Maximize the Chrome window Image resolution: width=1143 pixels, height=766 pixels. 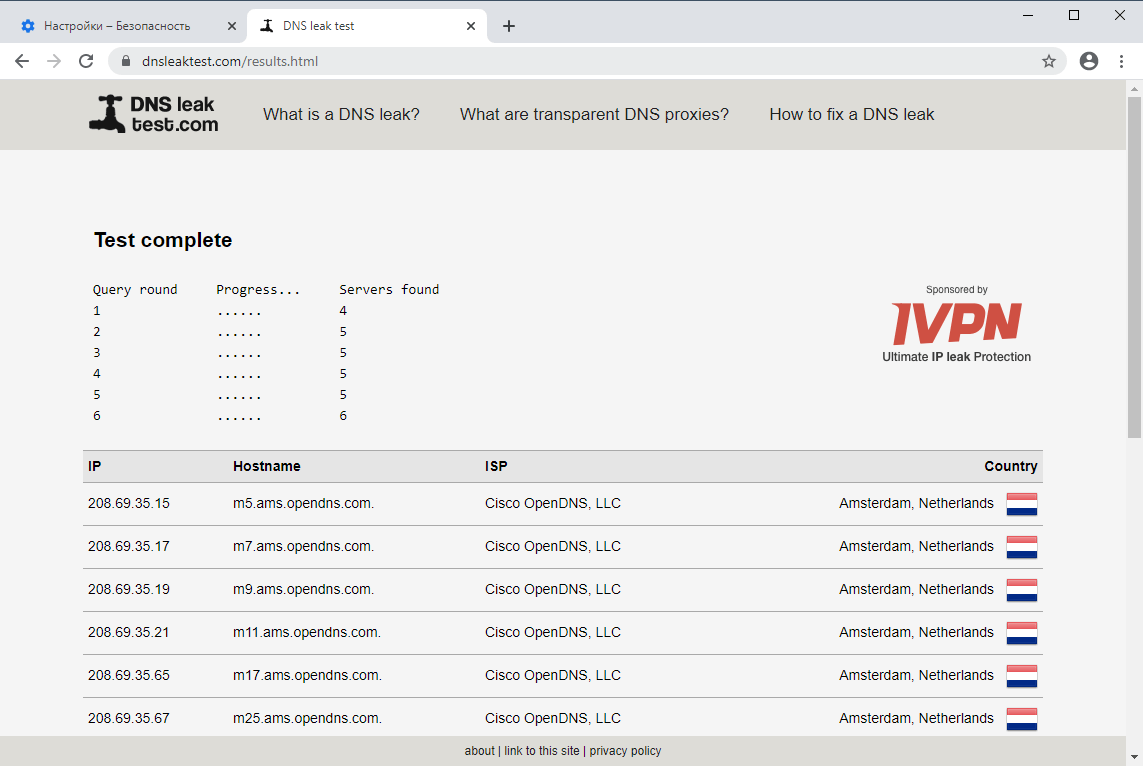pos(1074,15)
